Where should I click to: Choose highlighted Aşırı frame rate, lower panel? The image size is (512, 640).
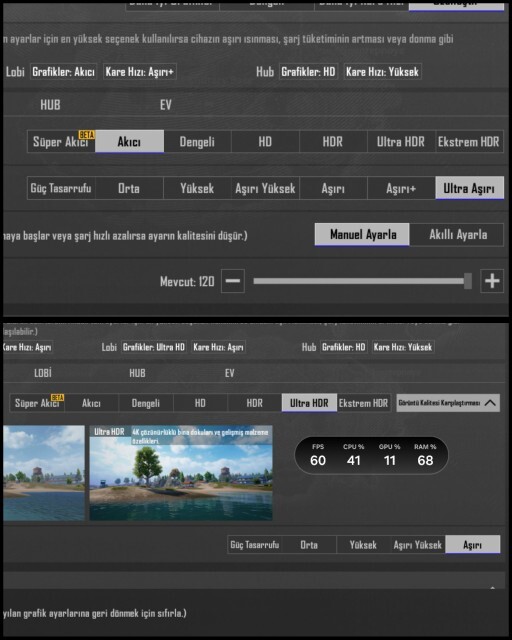[472, 544]
